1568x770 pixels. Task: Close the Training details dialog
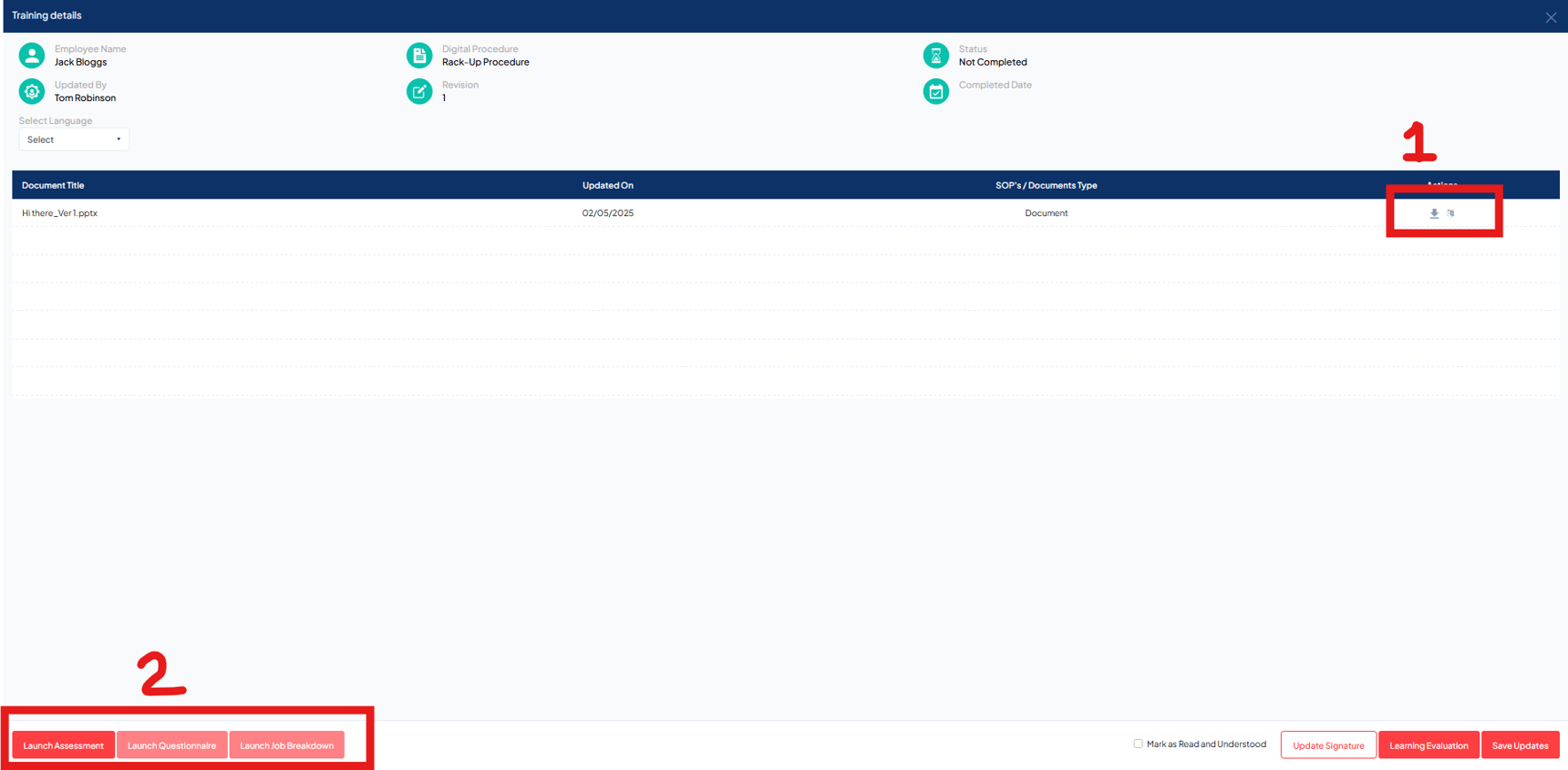pyautogui.click(x=1551, y=17)
